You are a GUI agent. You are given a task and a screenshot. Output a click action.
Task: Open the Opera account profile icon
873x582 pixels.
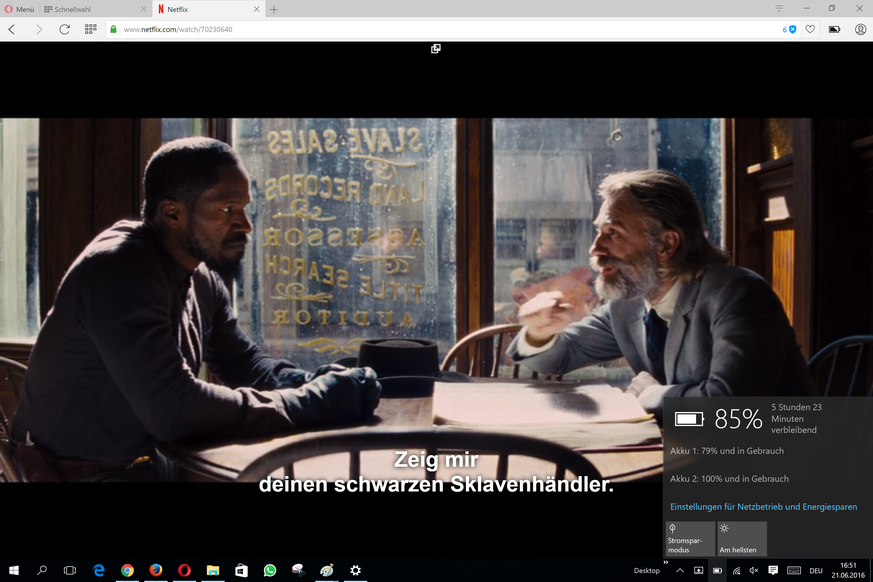click(860, 29)
